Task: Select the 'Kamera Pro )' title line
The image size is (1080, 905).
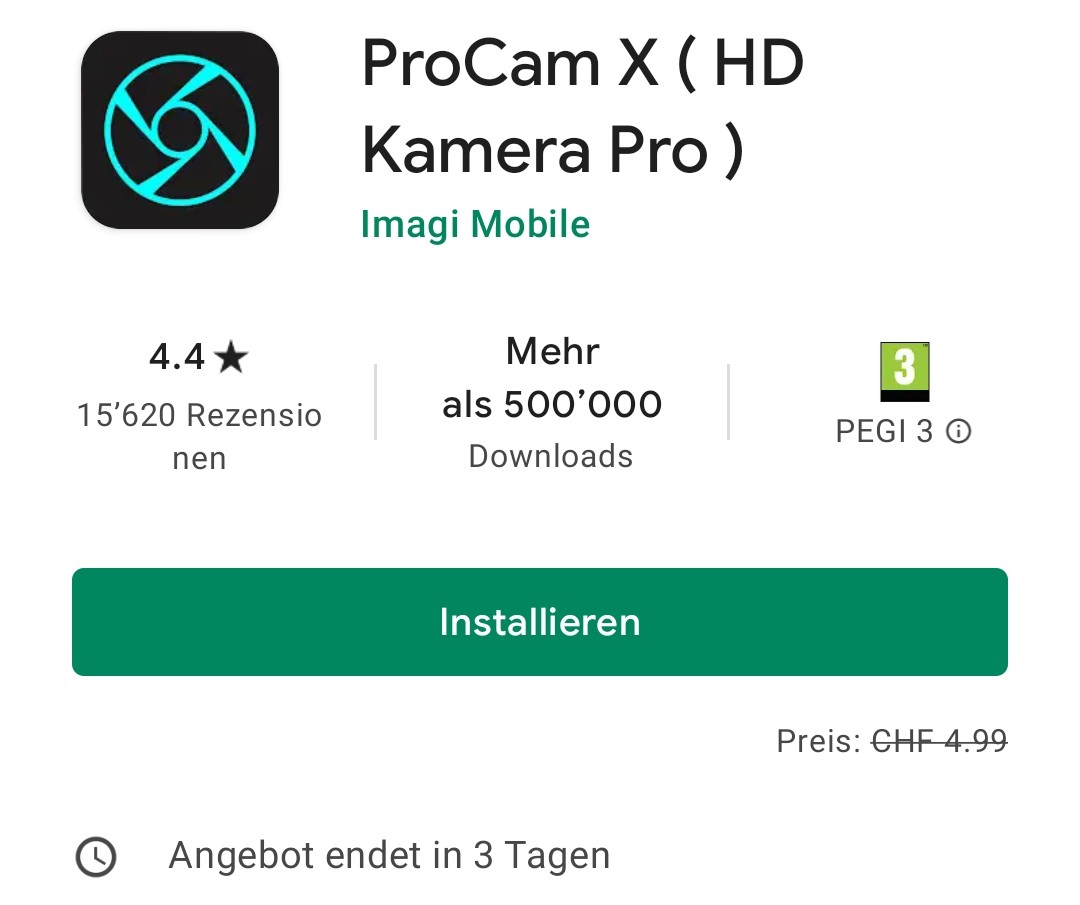Action: pyautogui.click(x=553, y=151)
